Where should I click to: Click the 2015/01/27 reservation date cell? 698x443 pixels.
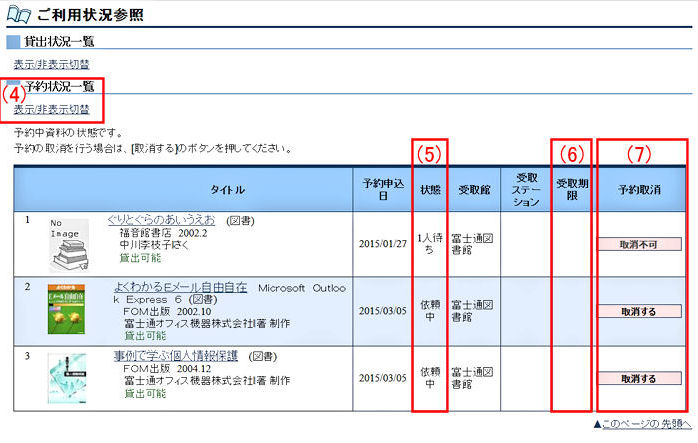(x=383, y=241)
